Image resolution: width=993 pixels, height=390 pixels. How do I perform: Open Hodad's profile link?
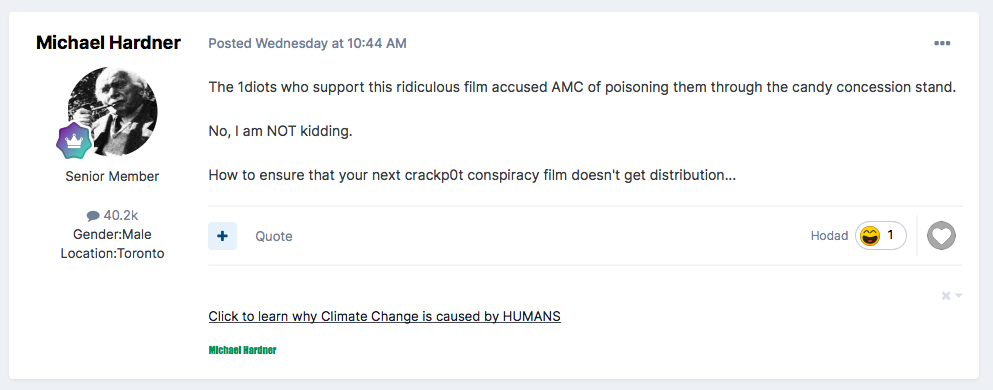click(x=829, y=236)
